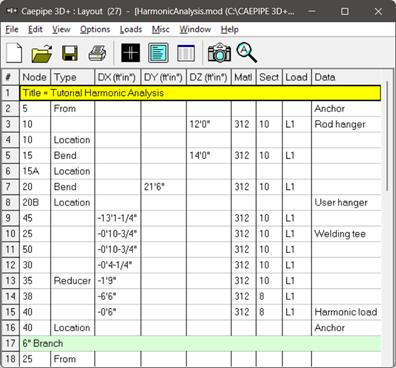The height and width of the screenshot is (368, 396).
Task: Open the Options menu
Action: [x=95, y=29]
